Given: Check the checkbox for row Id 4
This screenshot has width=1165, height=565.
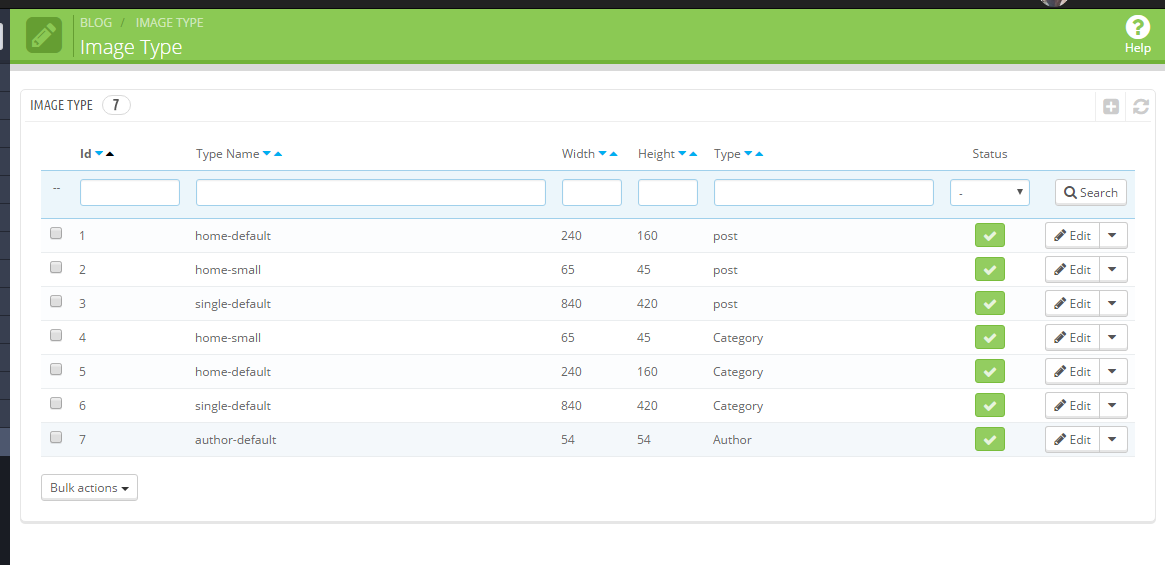Looking at the screenshot, I should [x=56, y=335].
